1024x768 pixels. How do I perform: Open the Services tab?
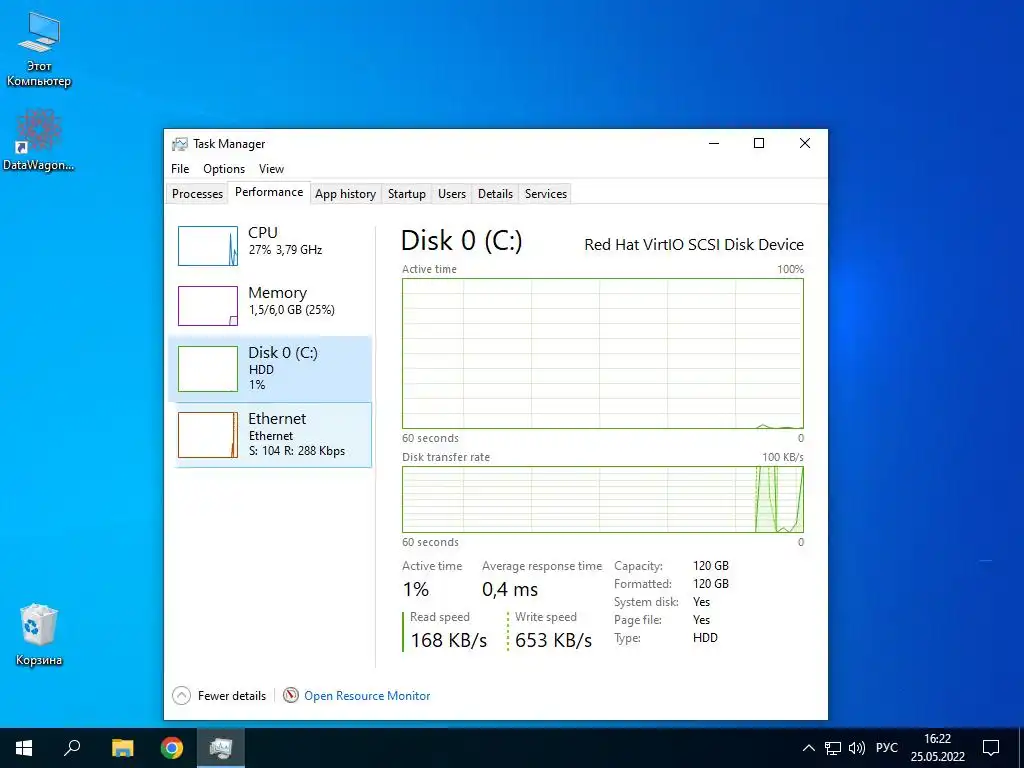point(546,193)
